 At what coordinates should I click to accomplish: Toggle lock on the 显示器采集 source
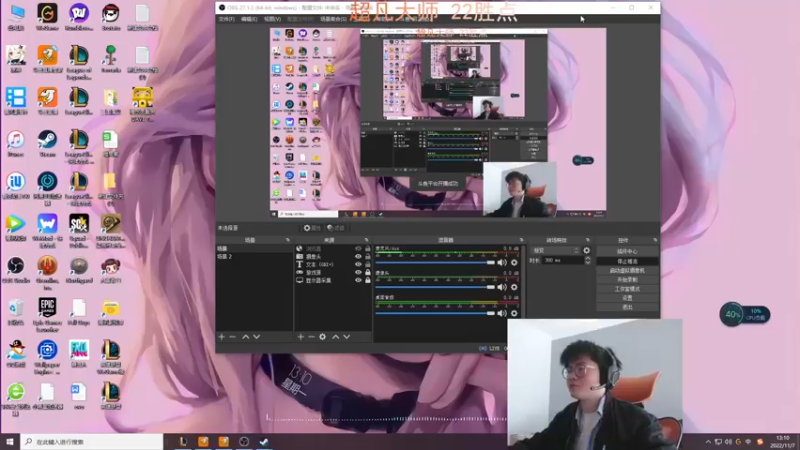(367, 280)
